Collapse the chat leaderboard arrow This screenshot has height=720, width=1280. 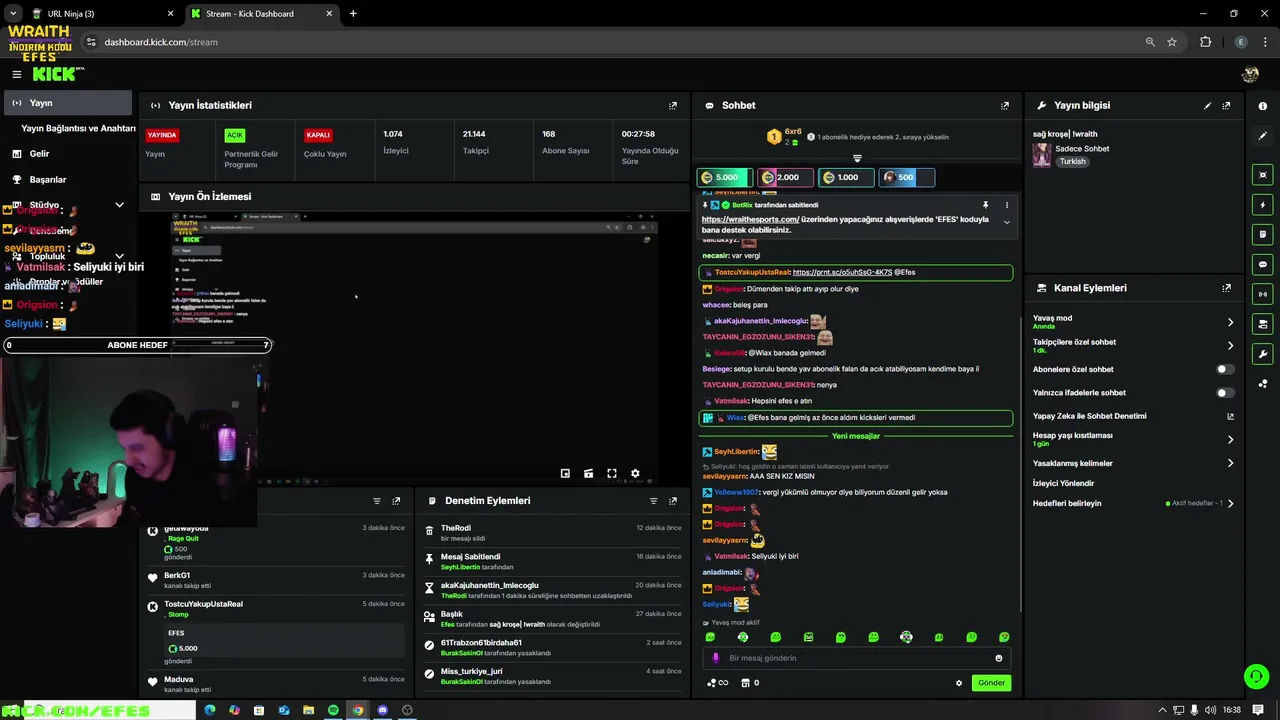(857, 158)
